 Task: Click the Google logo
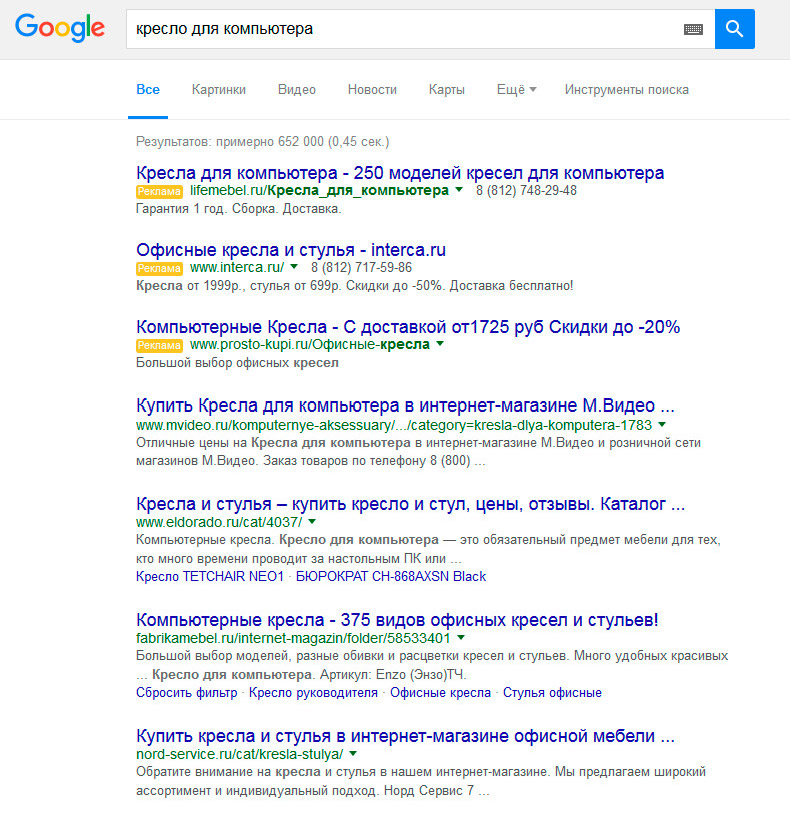point(60,28)
